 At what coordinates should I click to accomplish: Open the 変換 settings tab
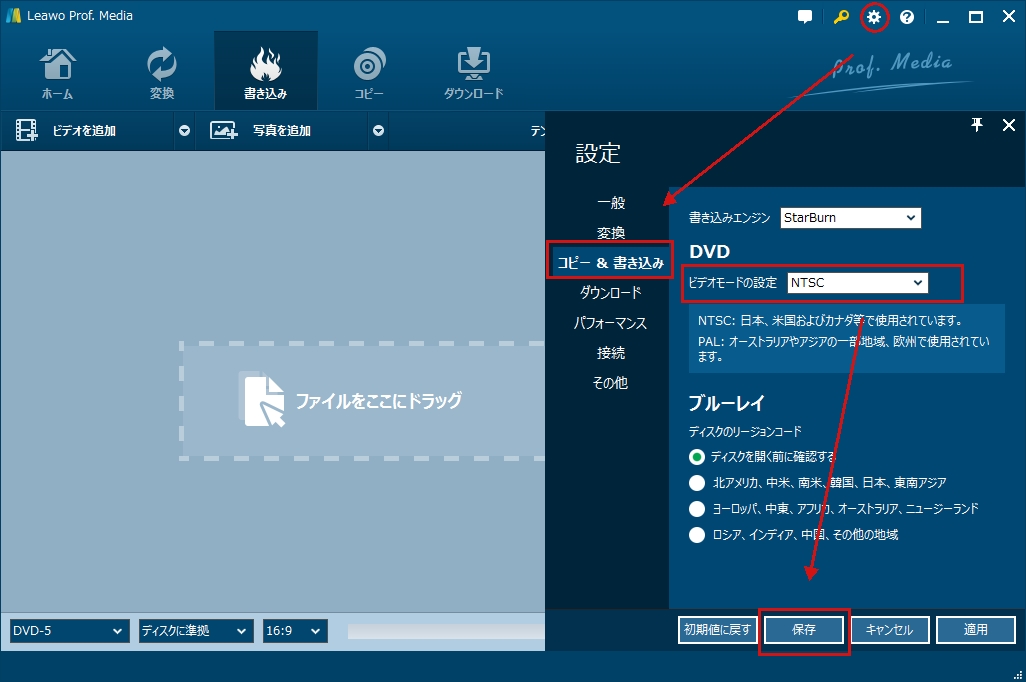click(x=611, y=233)
